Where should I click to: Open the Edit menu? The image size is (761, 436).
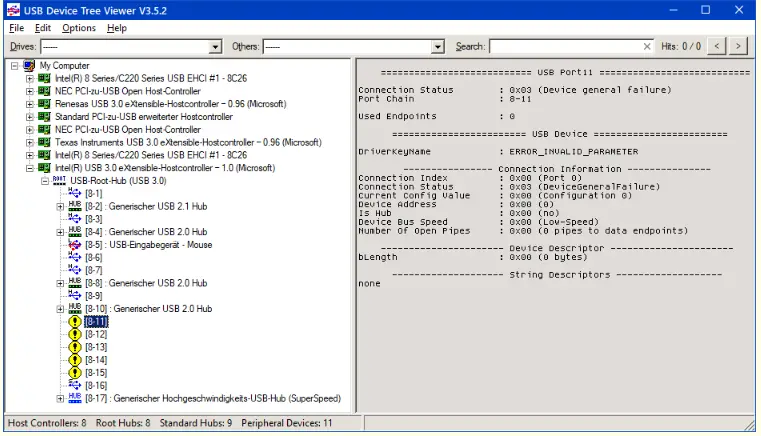[x=43, y=28]
